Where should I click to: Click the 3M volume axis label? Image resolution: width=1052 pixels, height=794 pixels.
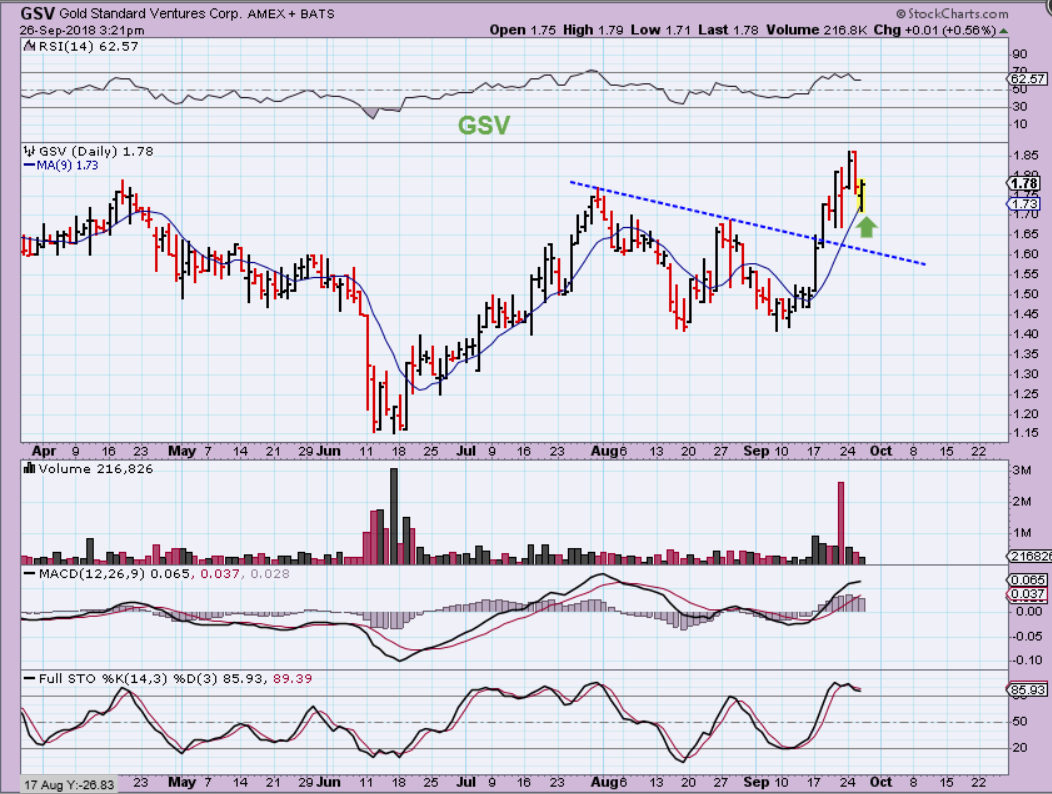tap(1022, 470)
